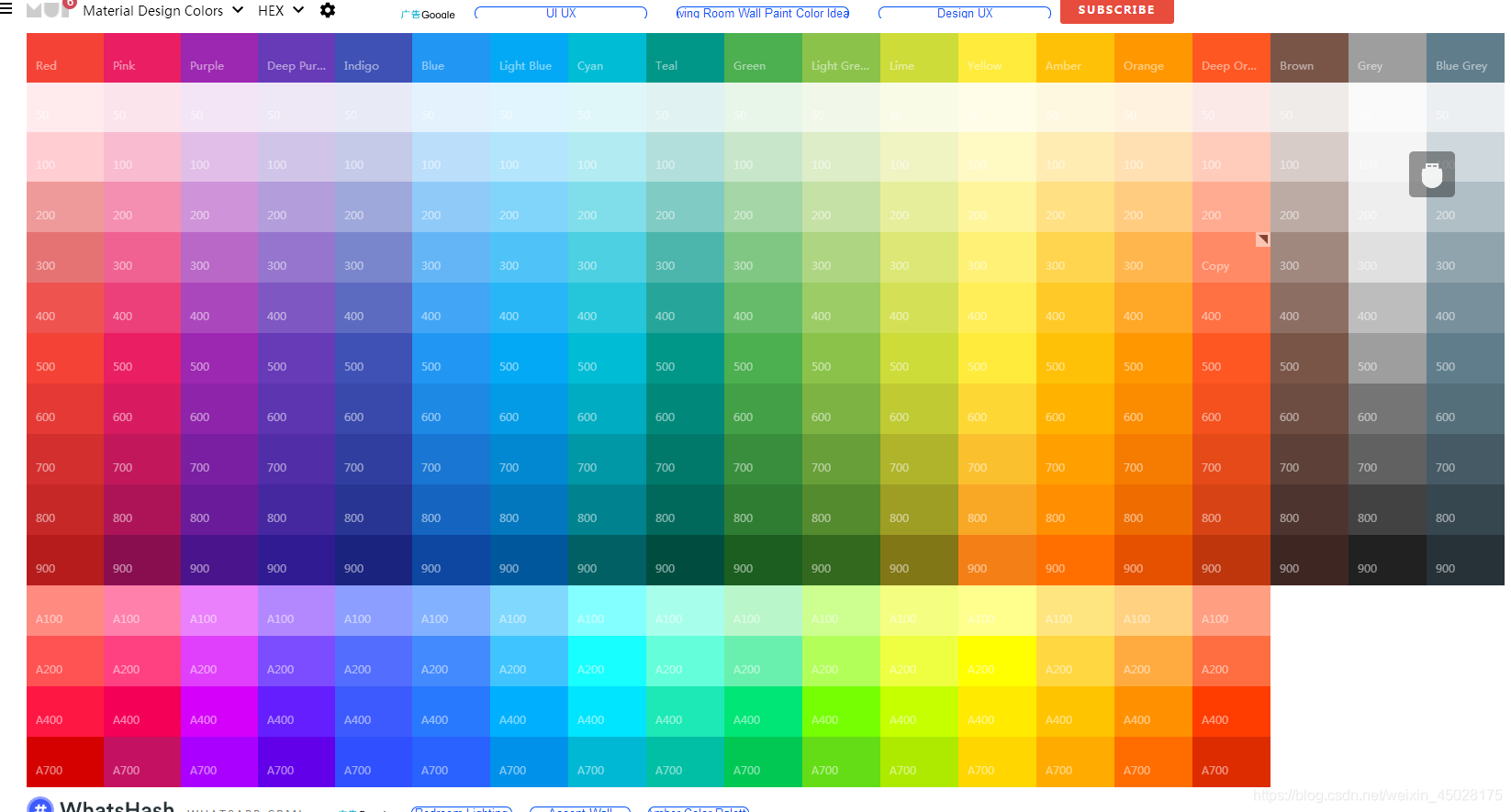The width and height of the screenshot is (1511, 812).
Task: Pick the Indigo A200 accent swatch
Action: coord(374,661)
